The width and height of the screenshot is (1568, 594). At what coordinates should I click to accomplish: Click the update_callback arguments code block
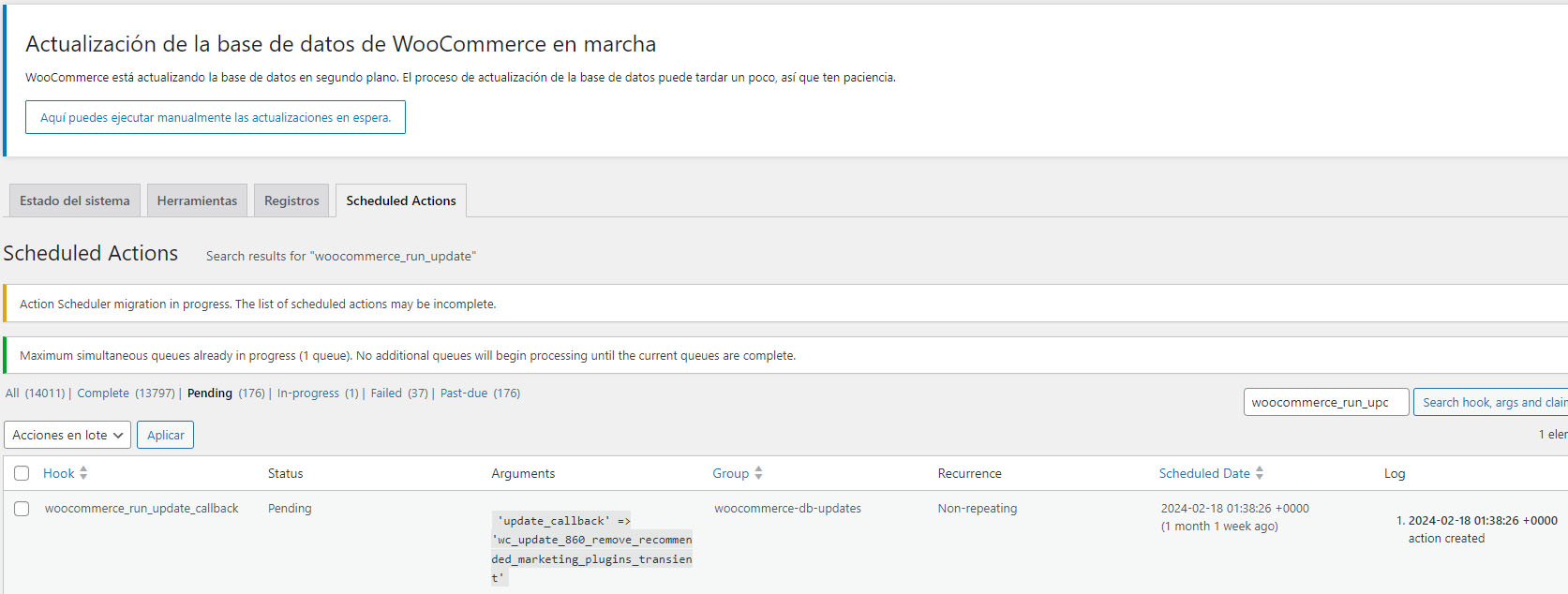[x=591, y=549]
